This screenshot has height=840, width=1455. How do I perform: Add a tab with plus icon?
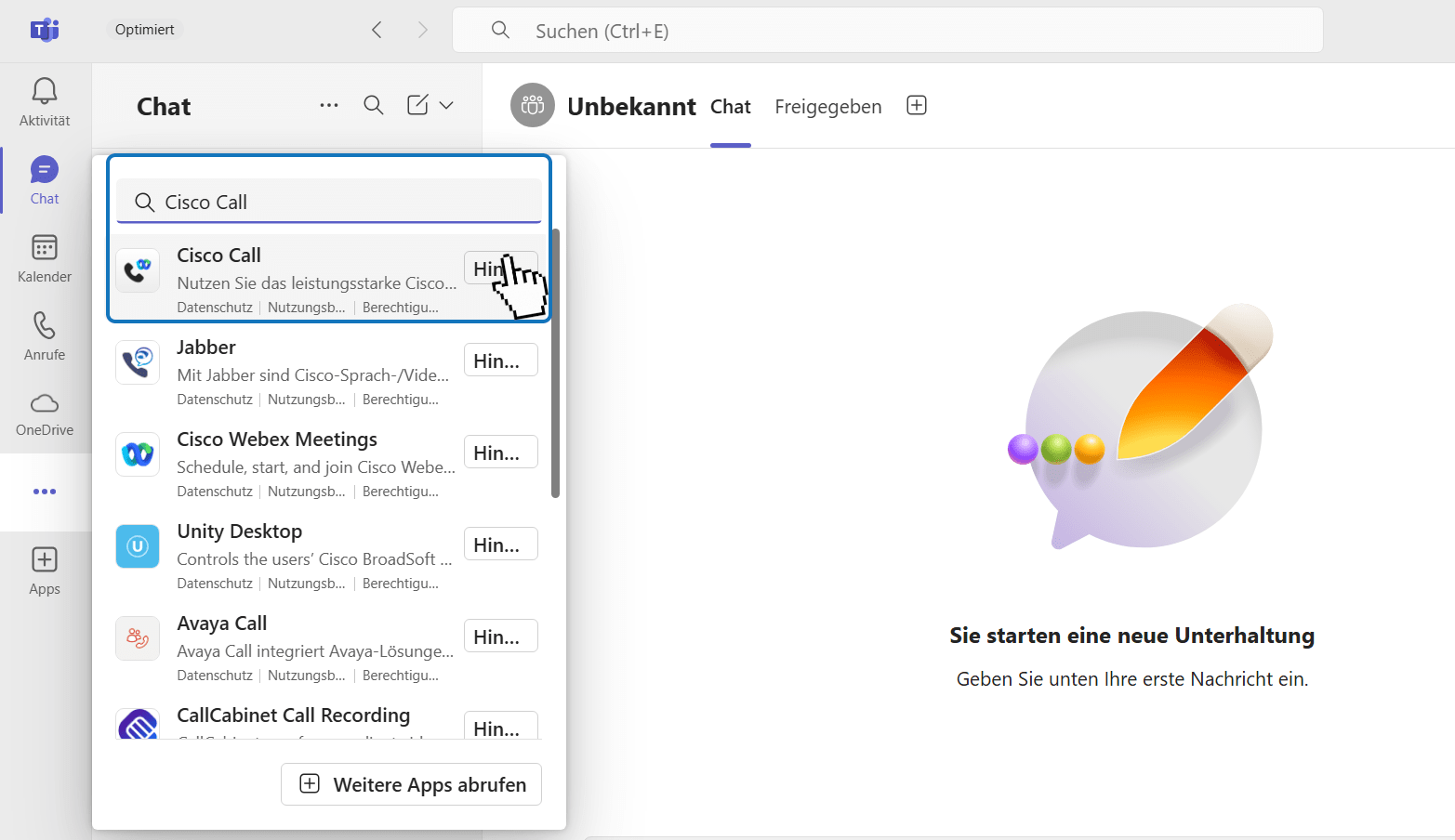point(917,105)
